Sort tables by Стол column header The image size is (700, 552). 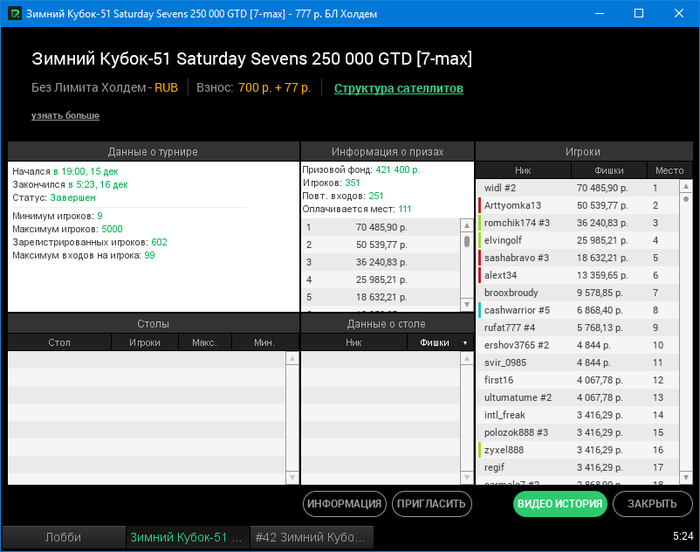click(x=59, y=343)
